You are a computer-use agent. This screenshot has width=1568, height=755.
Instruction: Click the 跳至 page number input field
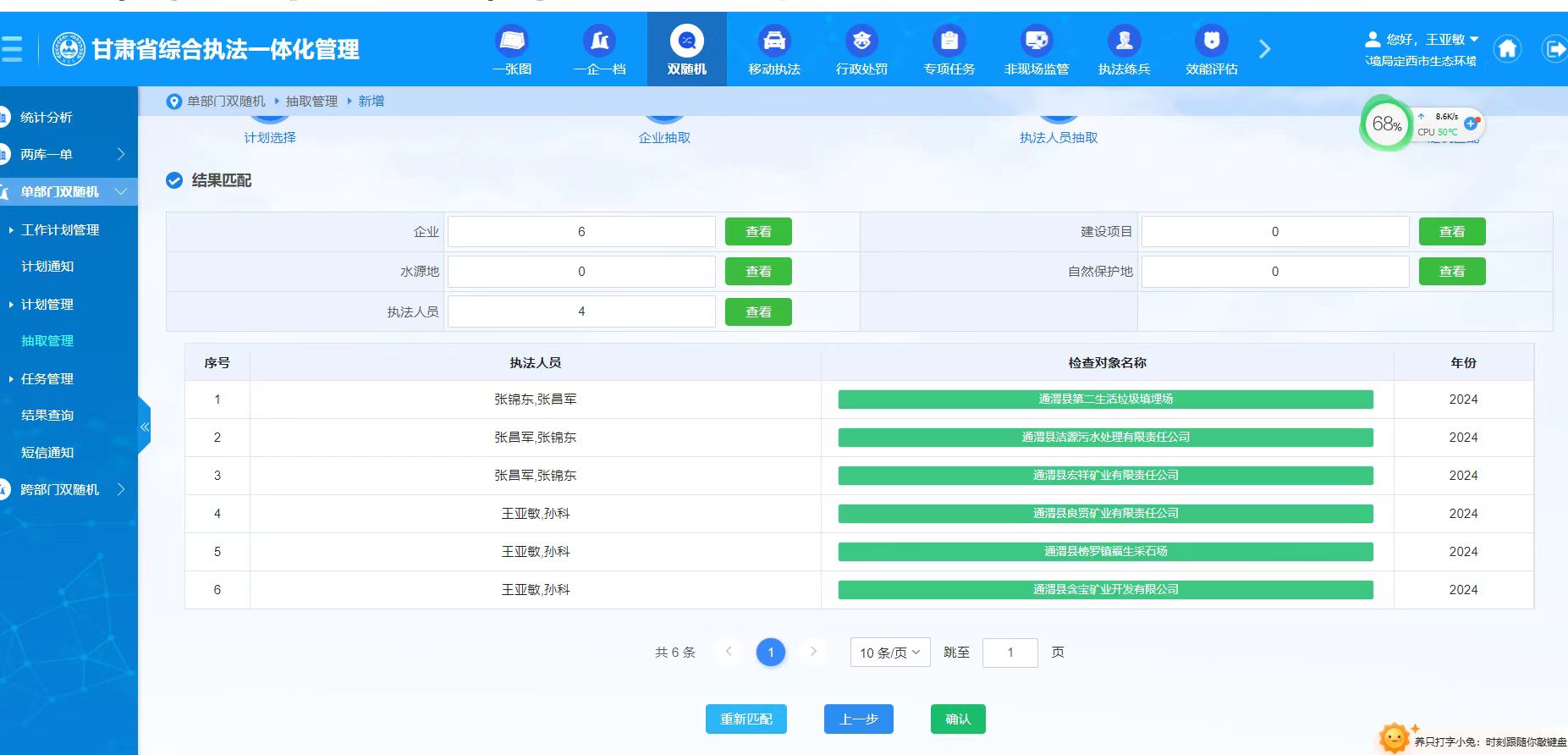(1010, 653)
